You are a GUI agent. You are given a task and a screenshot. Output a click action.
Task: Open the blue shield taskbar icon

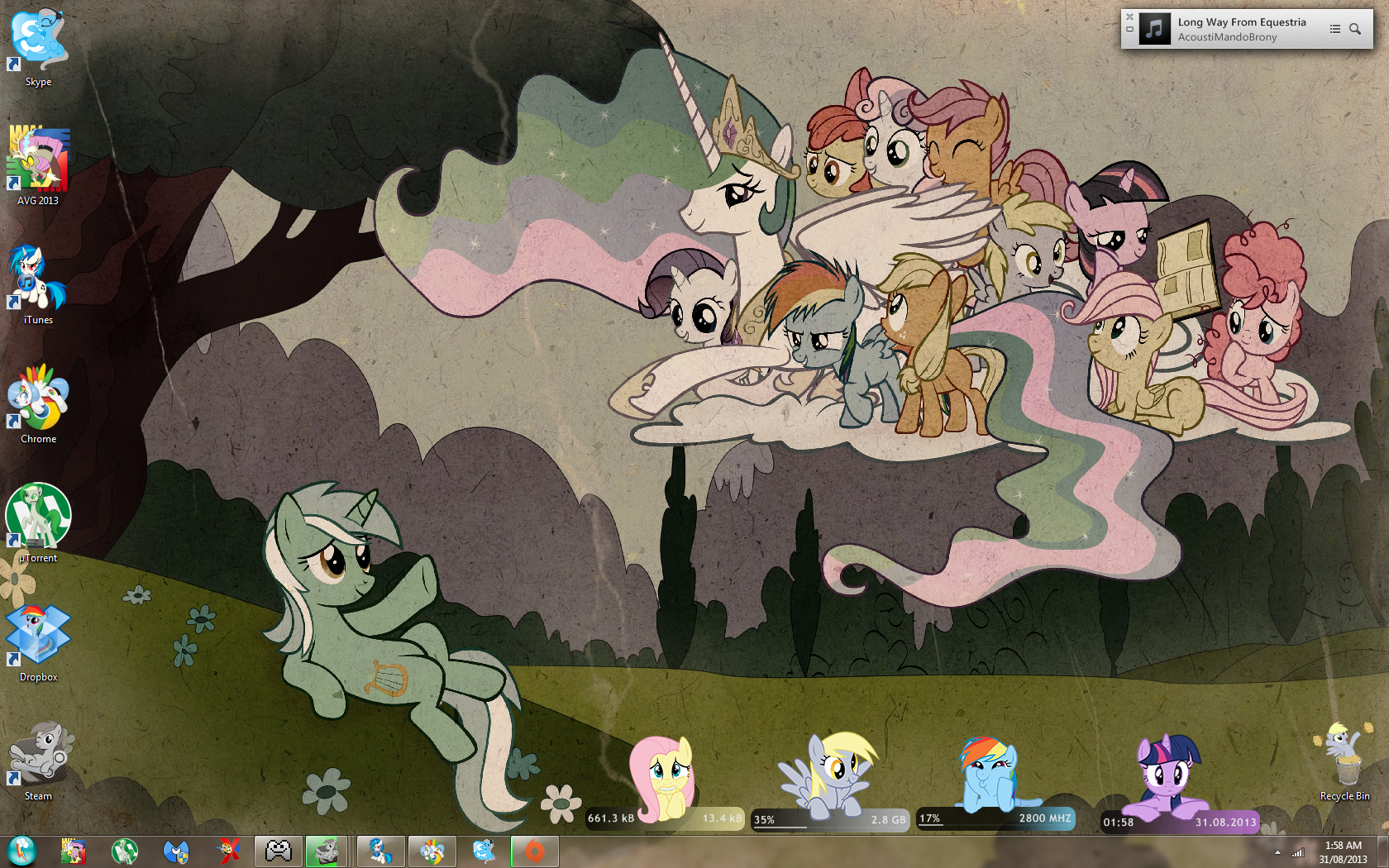[x=176, y=851]
